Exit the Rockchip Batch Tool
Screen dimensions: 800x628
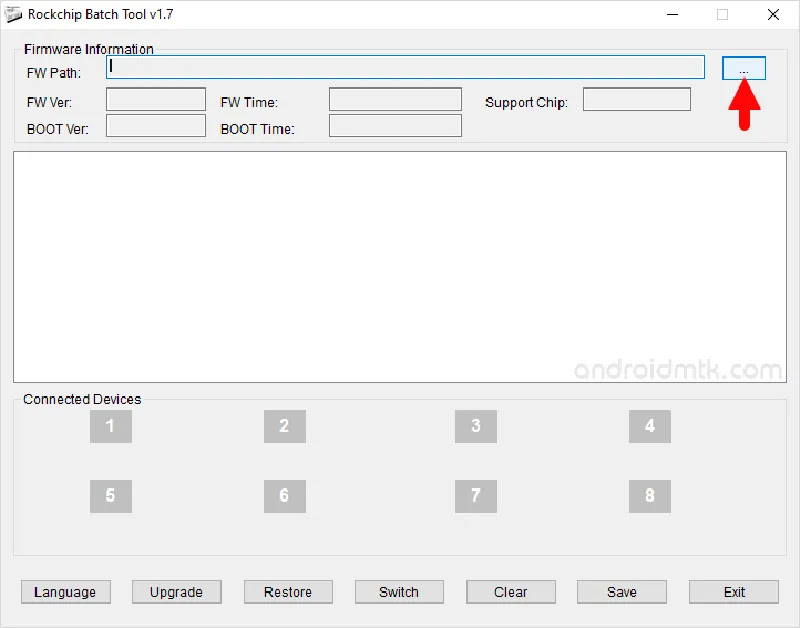click(x=734, y=592)
